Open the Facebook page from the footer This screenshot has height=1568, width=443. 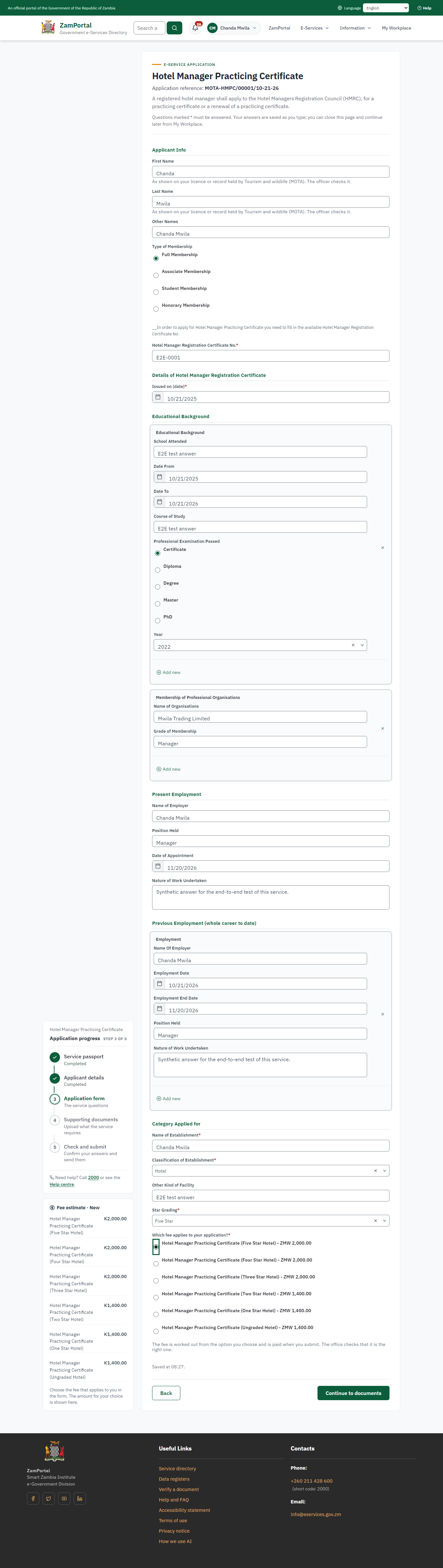[33, 1498]
